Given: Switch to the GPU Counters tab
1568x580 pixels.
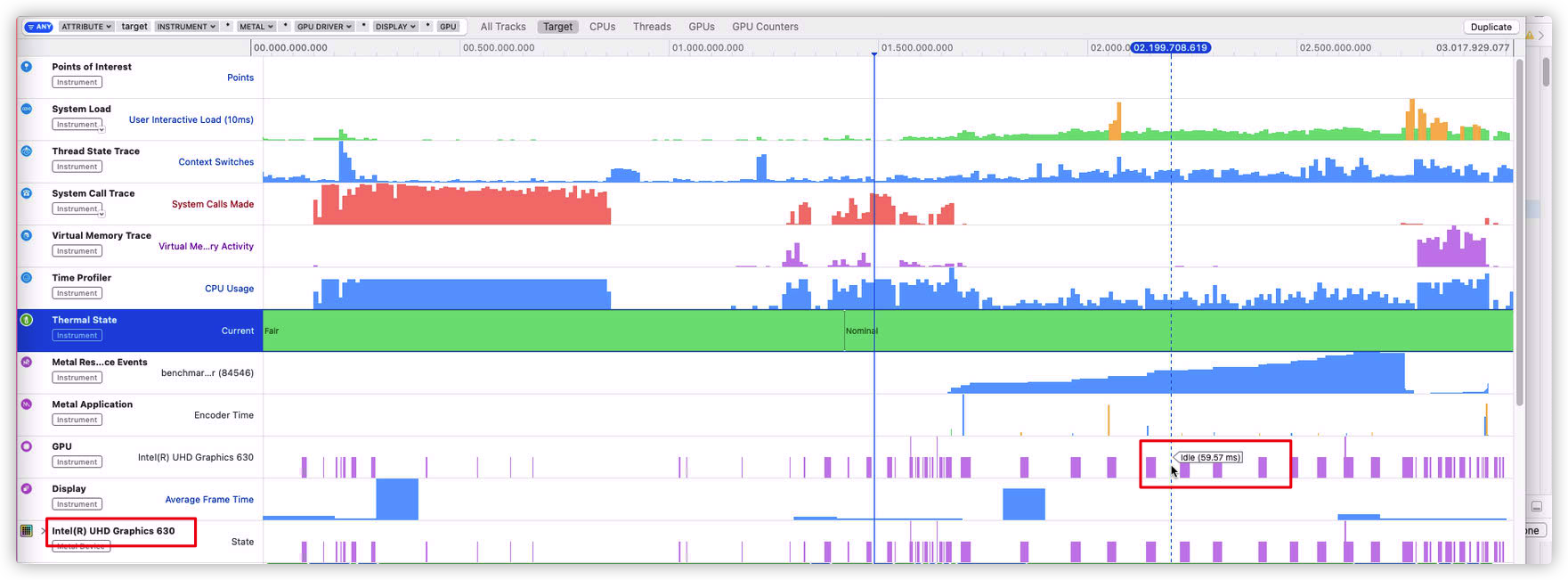Looking at the screenshot, I should pyautogui.click(x=765, y=27).
